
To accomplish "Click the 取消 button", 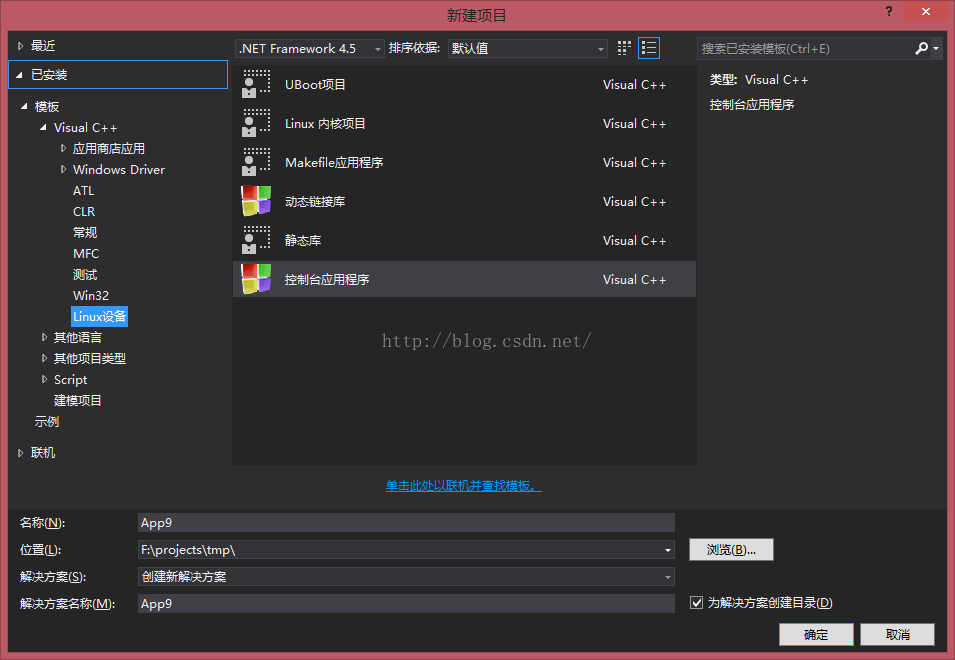I will tap(897, 634).
